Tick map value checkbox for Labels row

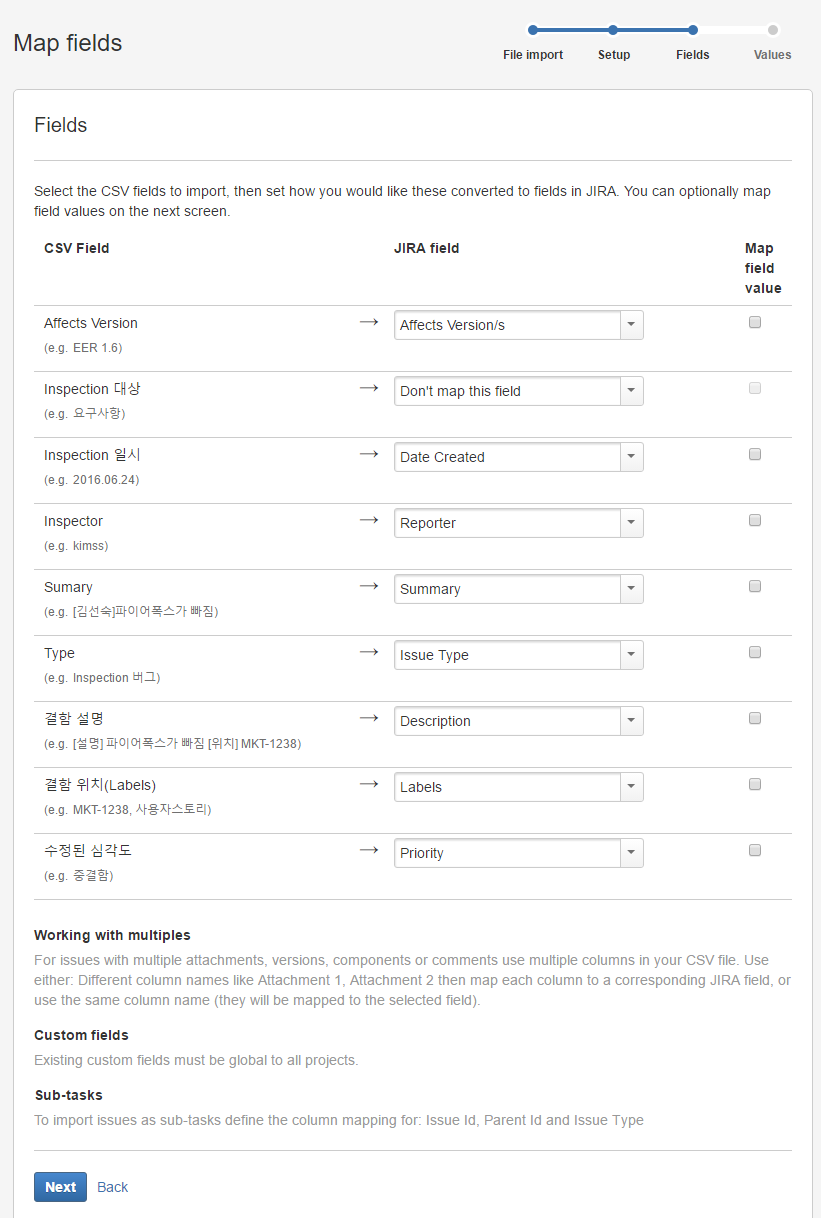755,784
